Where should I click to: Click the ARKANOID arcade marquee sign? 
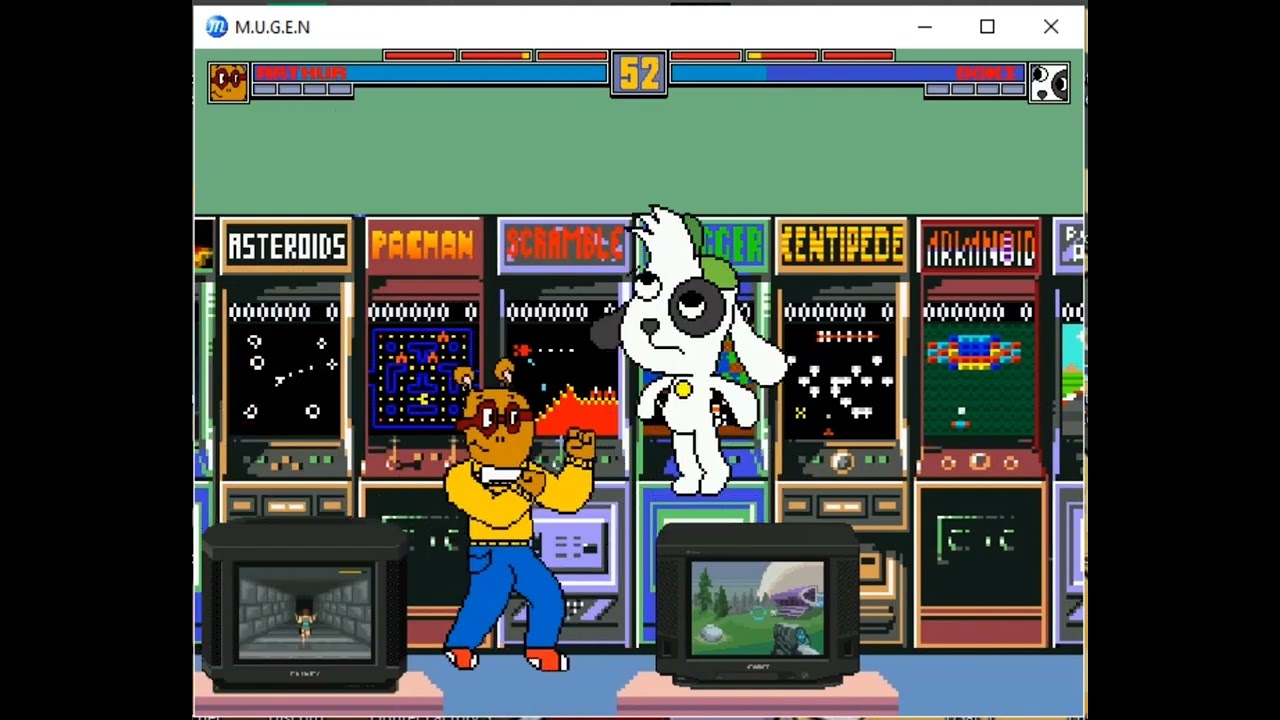click(979, 245)
